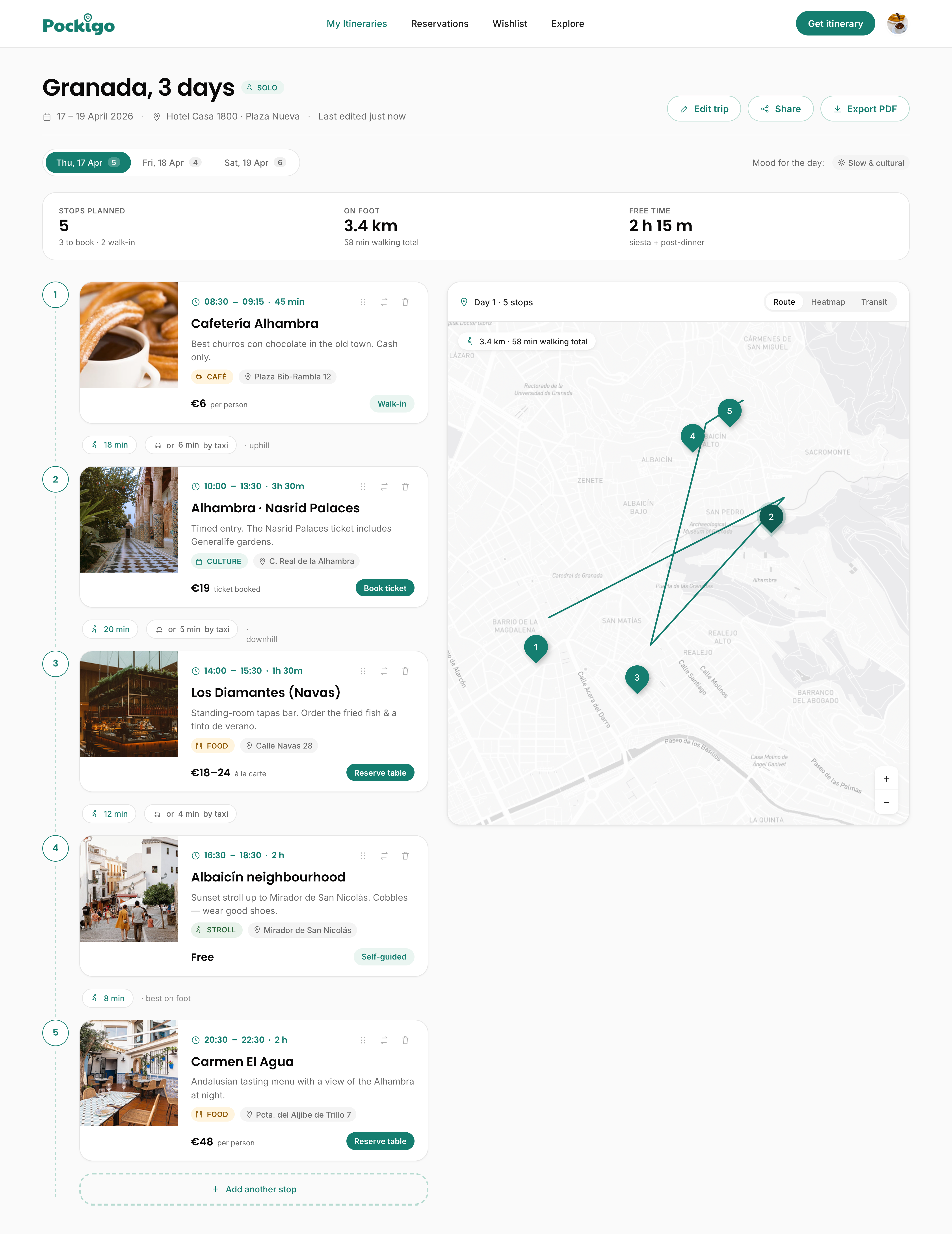Choose the 6 min by taxi option
The image size is (952, 1234).
pyautogui.click(x=191, y=445)
